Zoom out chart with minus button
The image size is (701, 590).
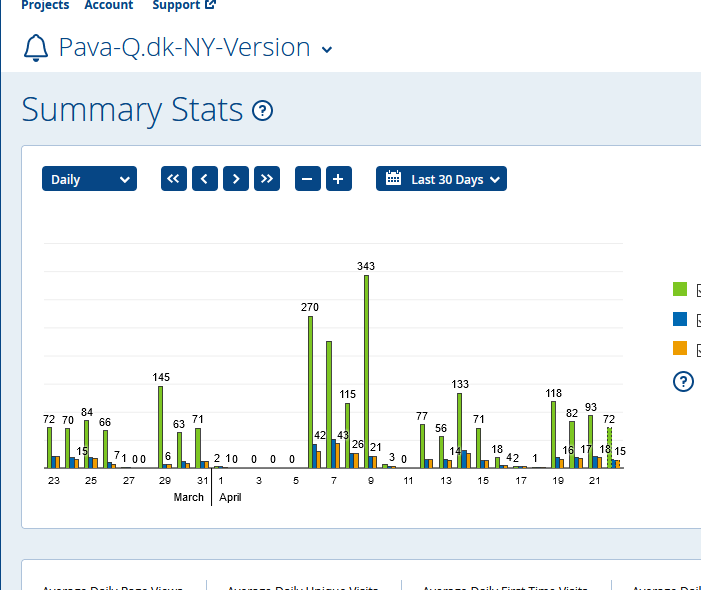(x=308, y=179)
